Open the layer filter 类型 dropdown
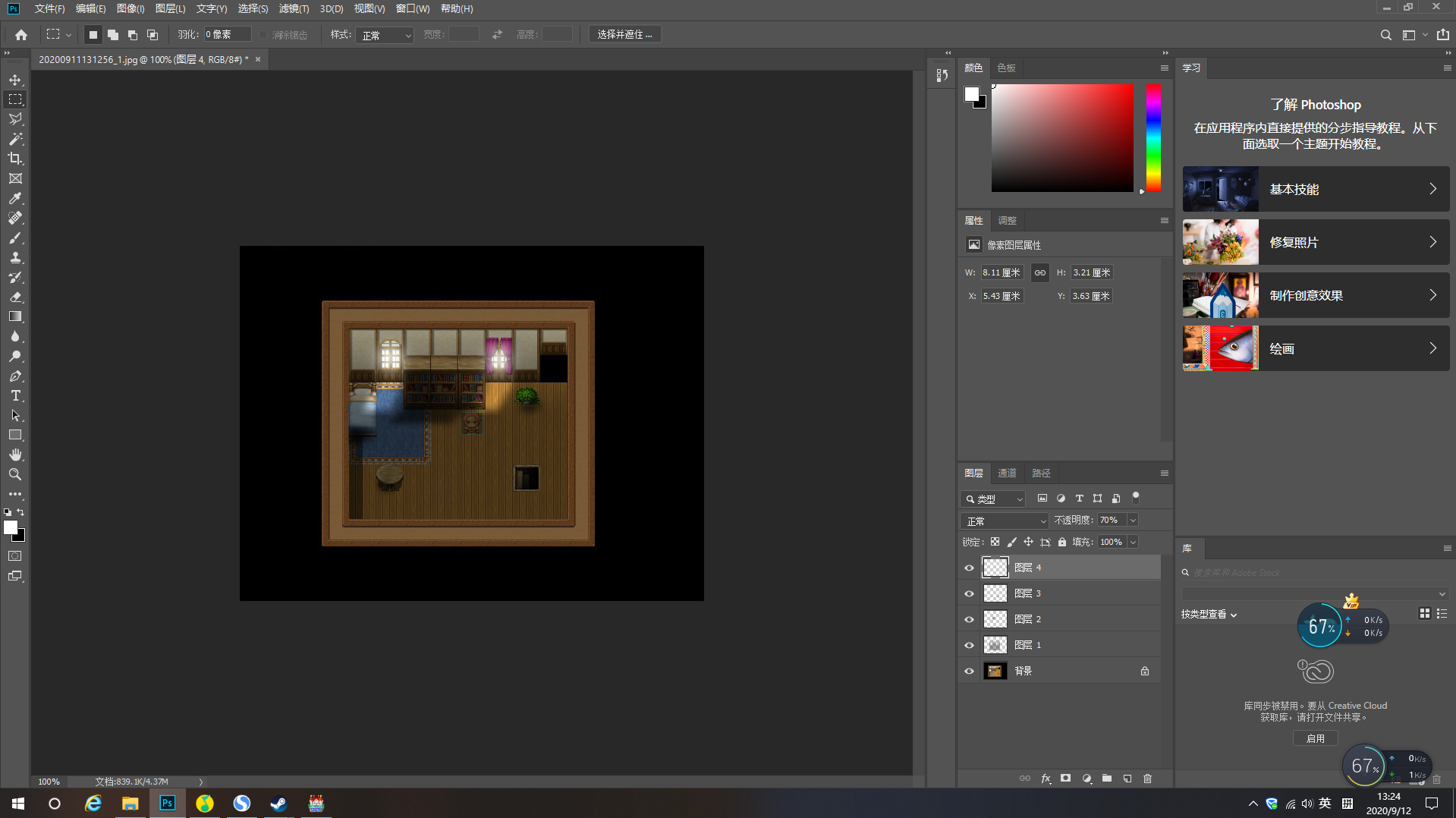 click(993, 499)
